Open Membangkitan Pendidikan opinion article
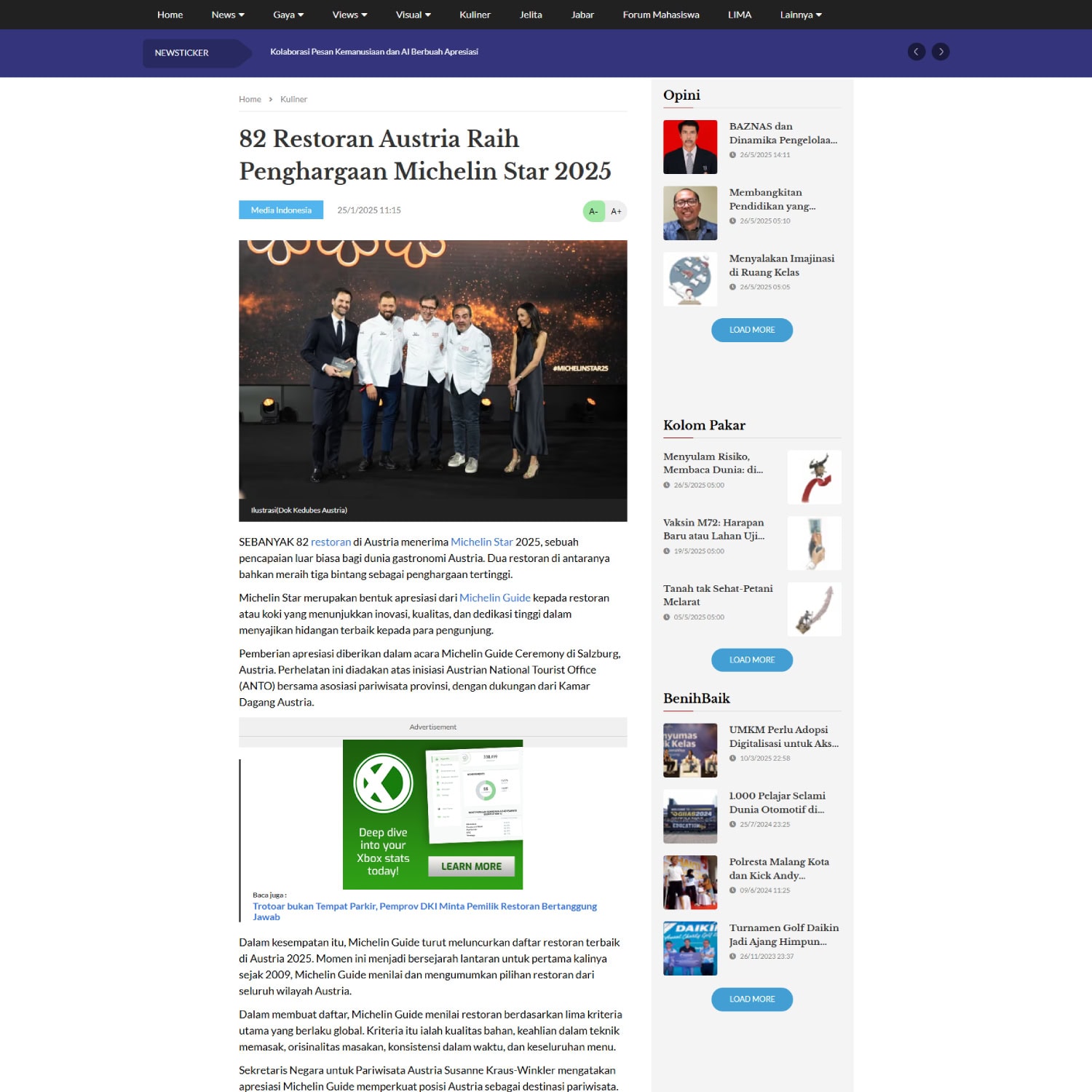This screenshot has width=1092, height=1092. (772, 199)
